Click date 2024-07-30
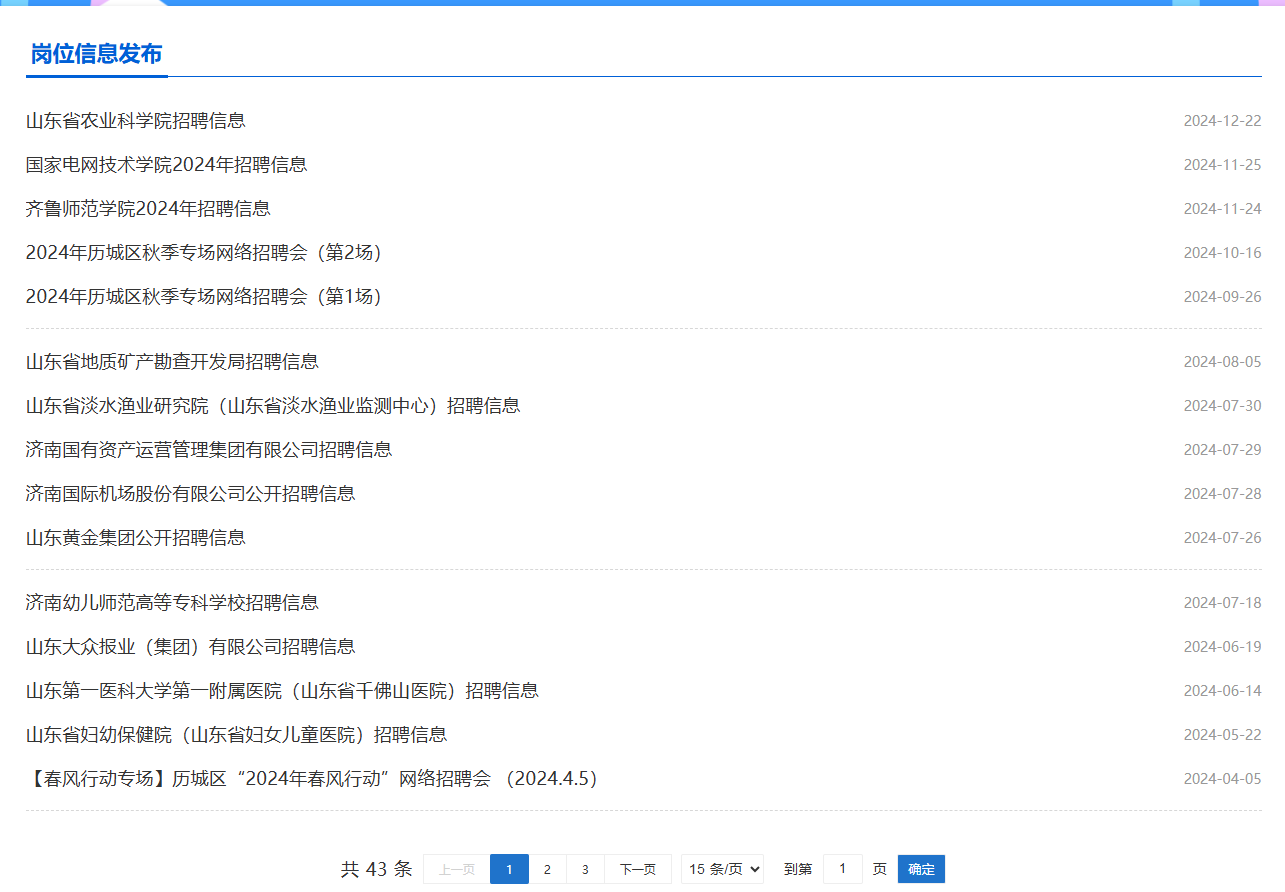The image size is (1285, 892). pos(1222,406)
